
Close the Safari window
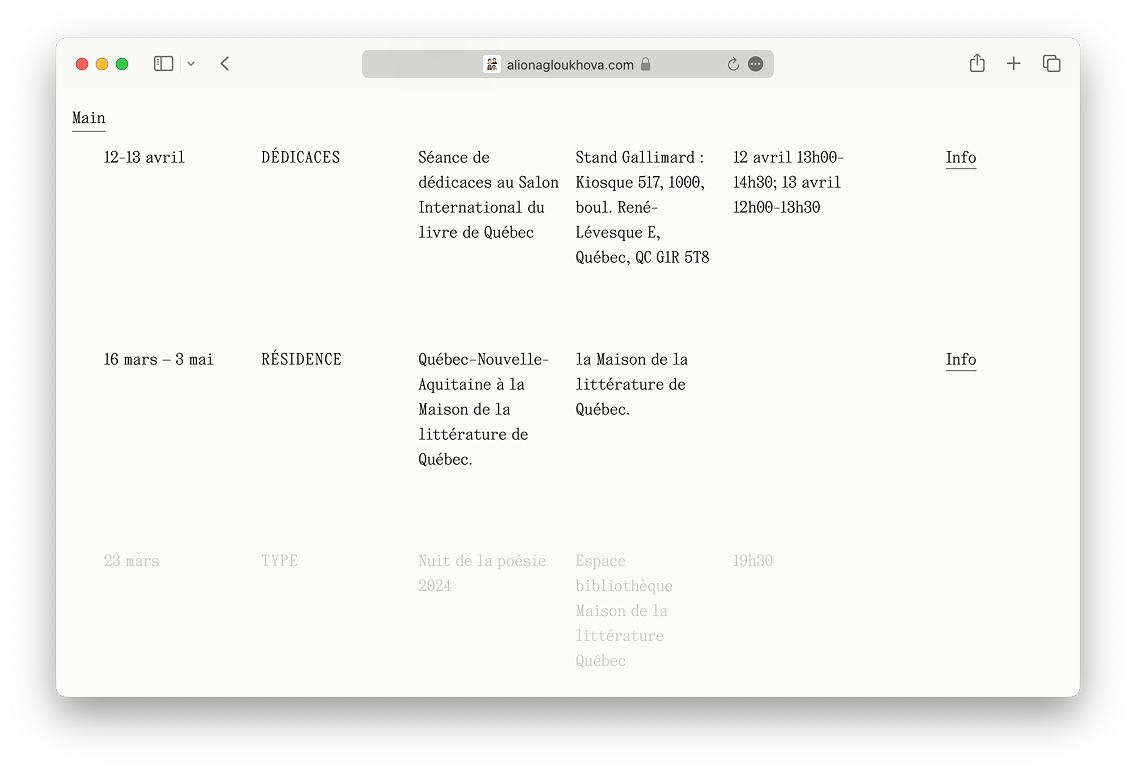[x=82, y=64]
